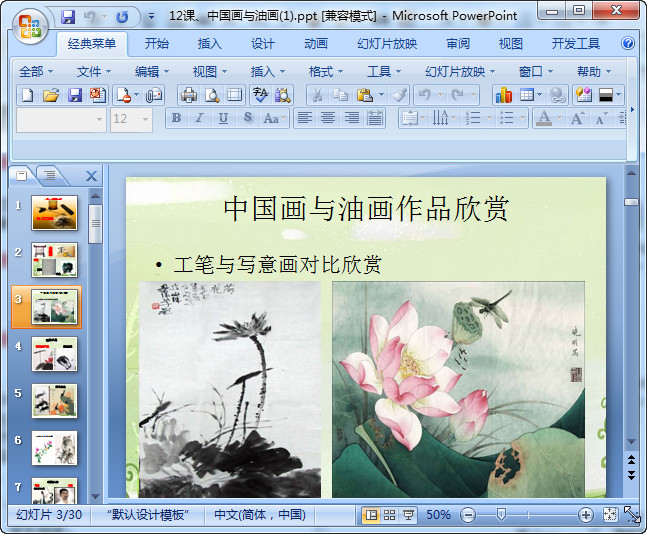The width and height of the screenshot is (647, 534).
Task: Click the Print Preview icon
Action: (x=212, y=95)
